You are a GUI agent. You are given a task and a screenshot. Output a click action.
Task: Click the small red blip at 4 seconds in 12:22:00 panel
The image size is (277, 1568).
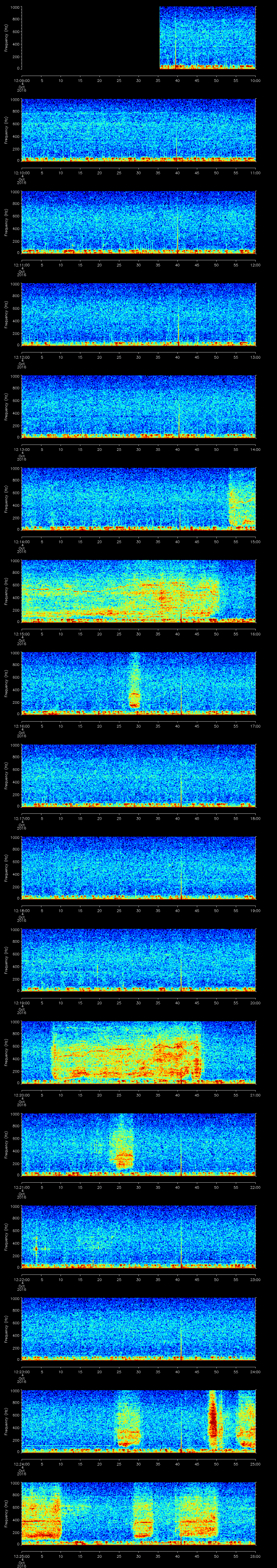tap(36, 1231)
